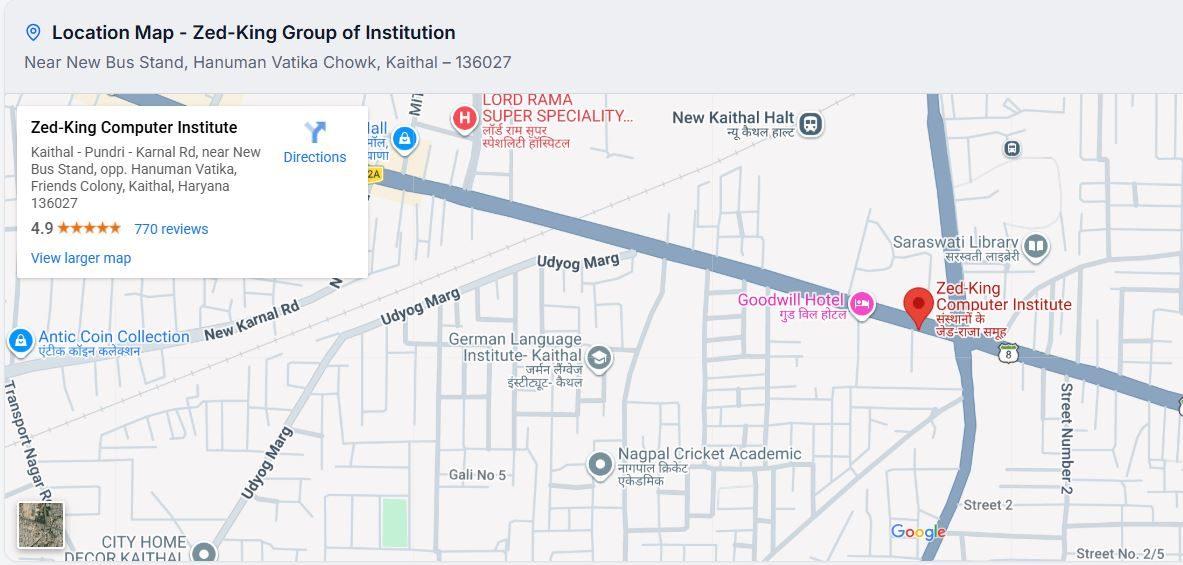Select the Goodwill Hotel pink bed icon

click(861, 303)
